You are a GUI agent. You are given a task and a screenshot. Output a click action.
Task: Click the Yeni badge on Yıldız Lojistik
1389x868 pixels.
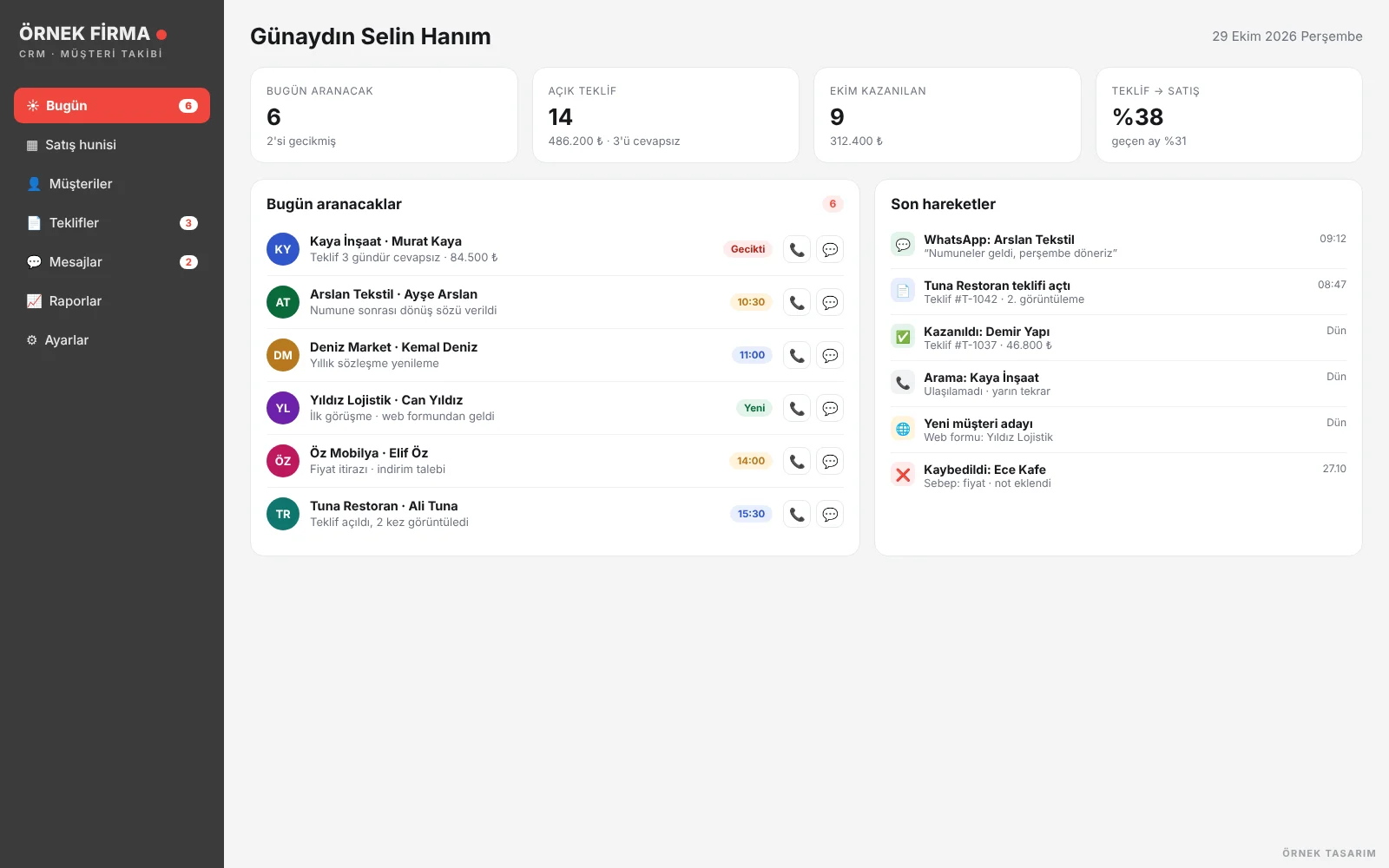pos(754,408)
